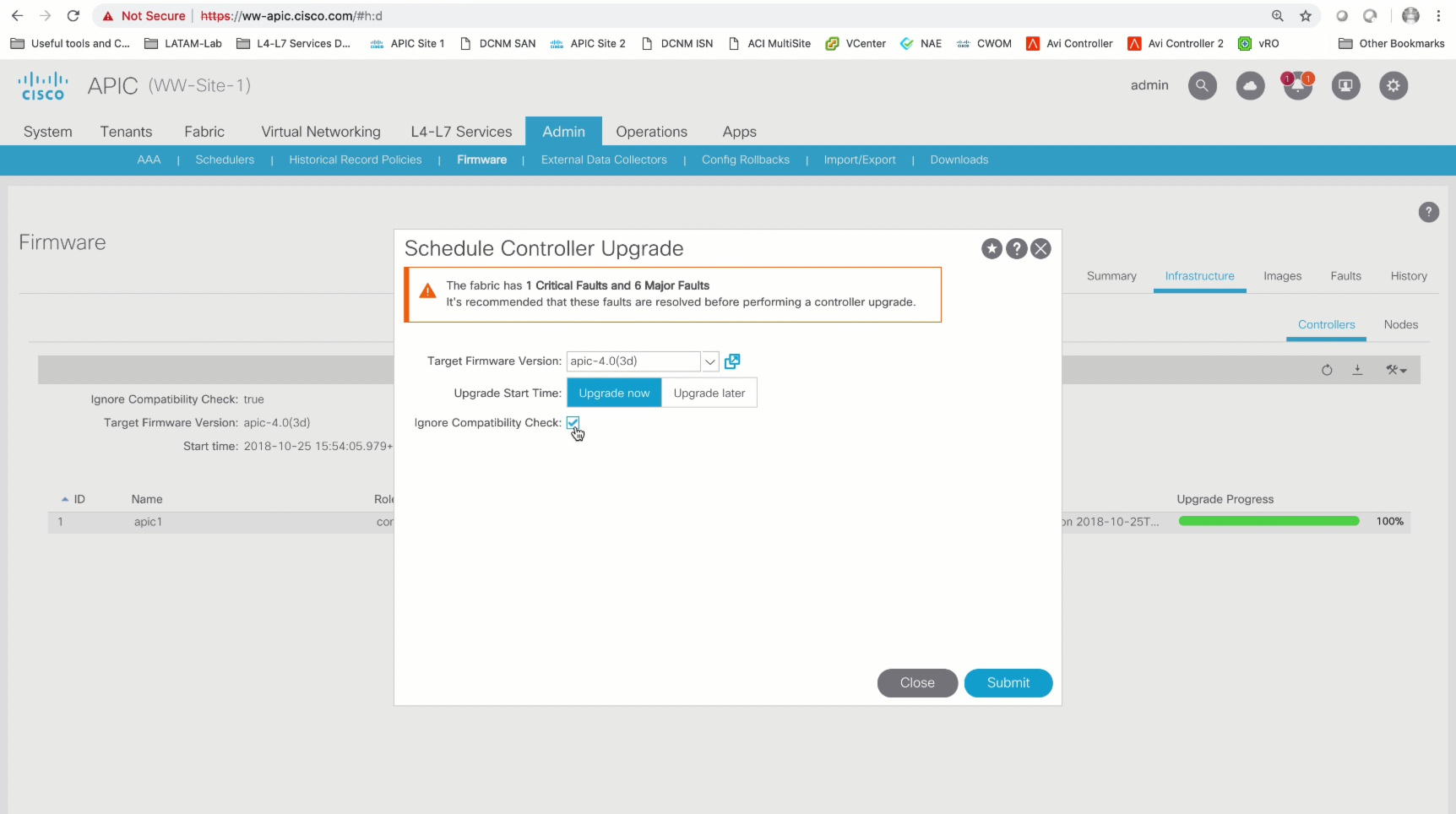
Task: Click the cloud icon in the APIC header
Action: coord(1250,85)
